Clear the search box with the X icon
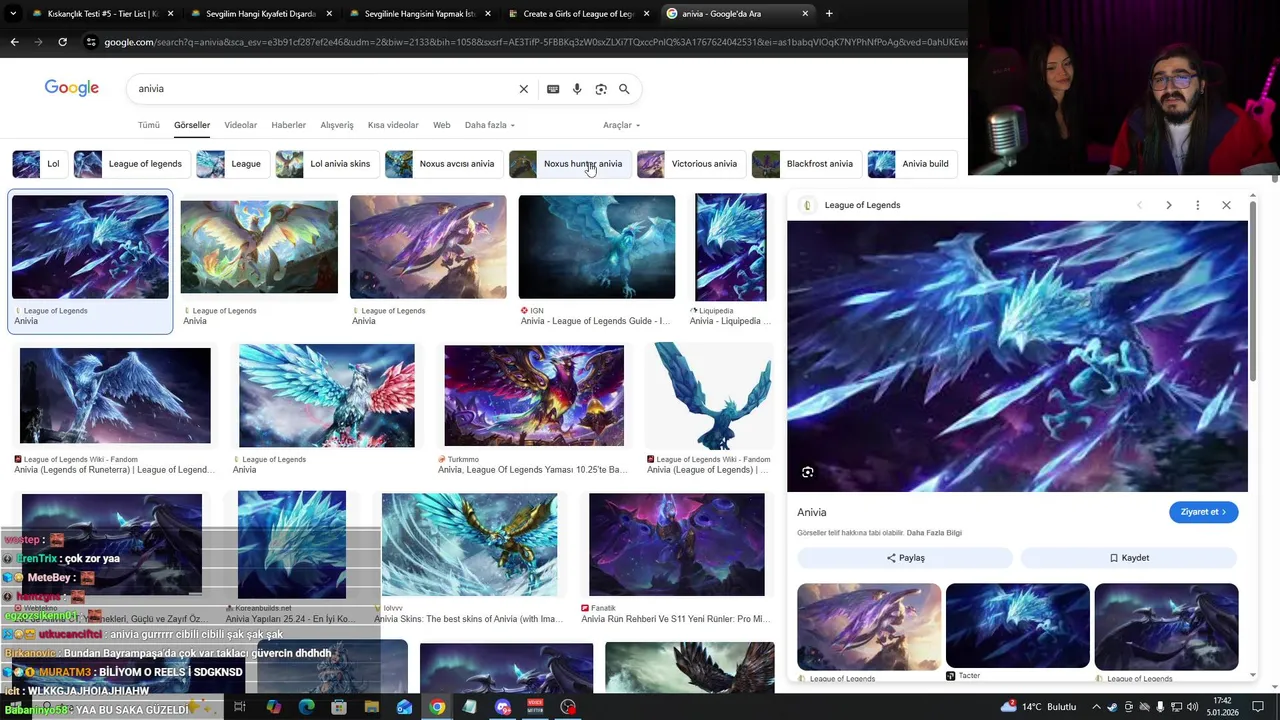Screen dimensions: 1280x720 pos(523,89)
